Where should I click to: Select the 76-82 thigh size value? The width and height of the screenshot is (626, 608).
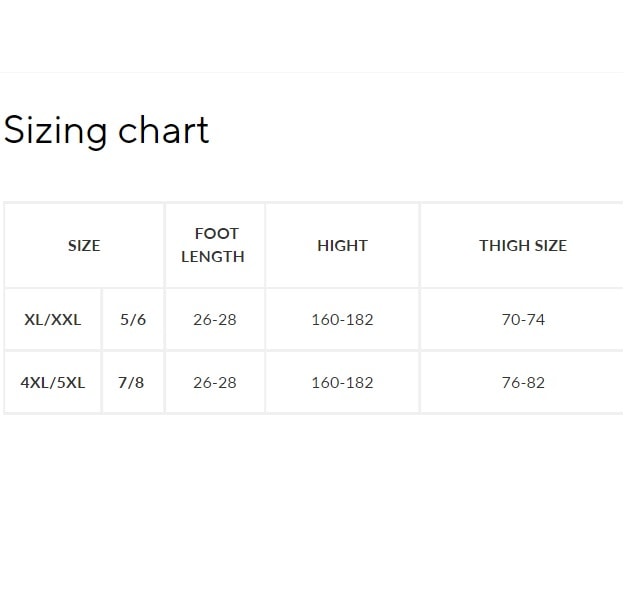pyautogui.click(x=523, y=382)
